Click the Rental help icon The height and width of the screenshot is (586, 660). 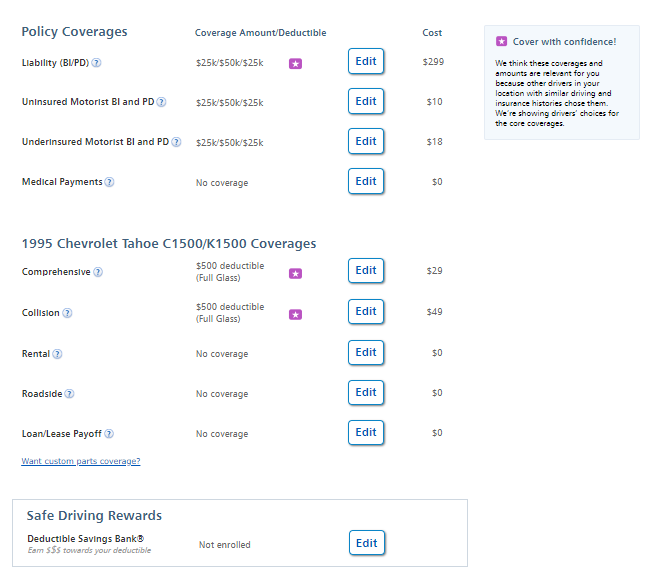click(x=57, y=354)
